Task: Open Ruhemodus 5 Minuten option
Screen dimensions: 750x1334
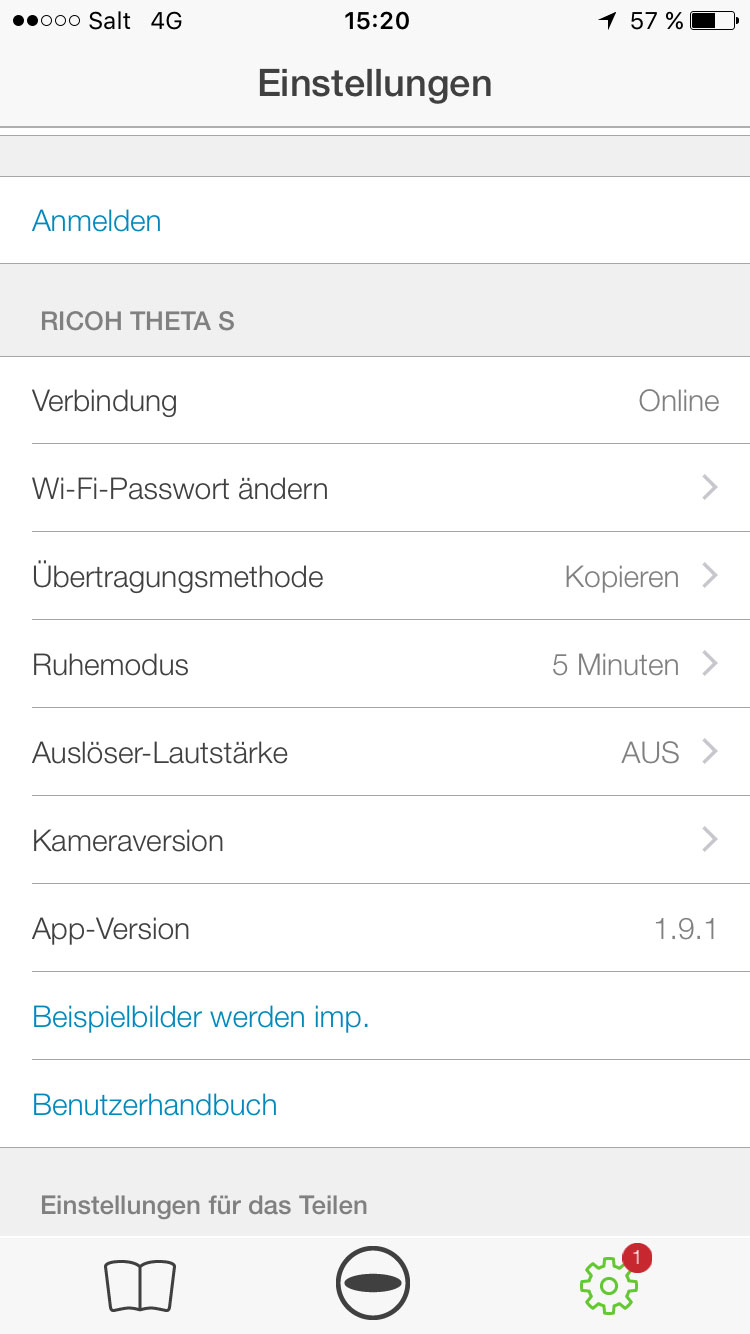Action: click(375, 664)
